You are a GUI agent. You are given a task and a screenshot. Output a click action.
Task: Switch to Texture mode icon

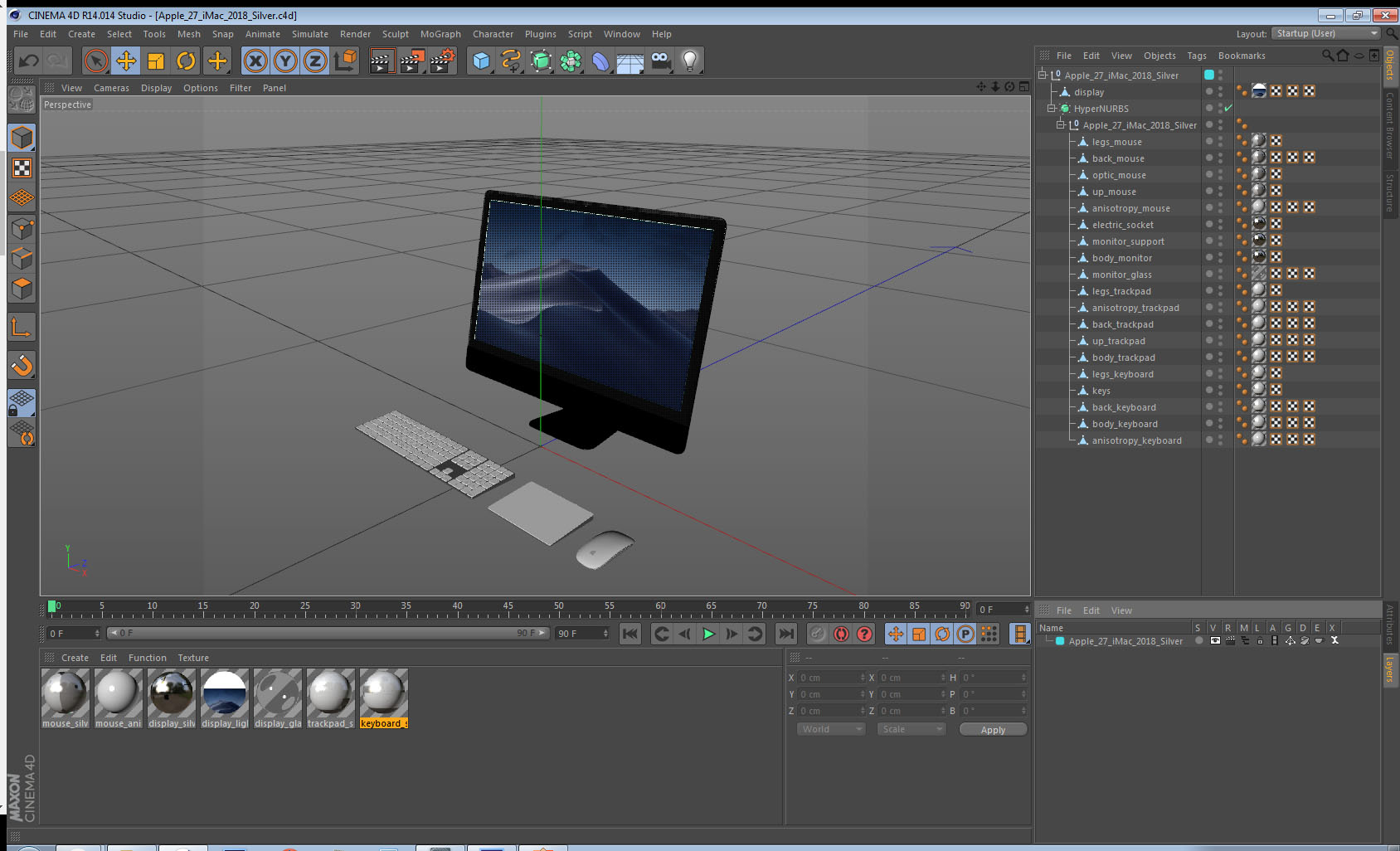coord(22,168)
